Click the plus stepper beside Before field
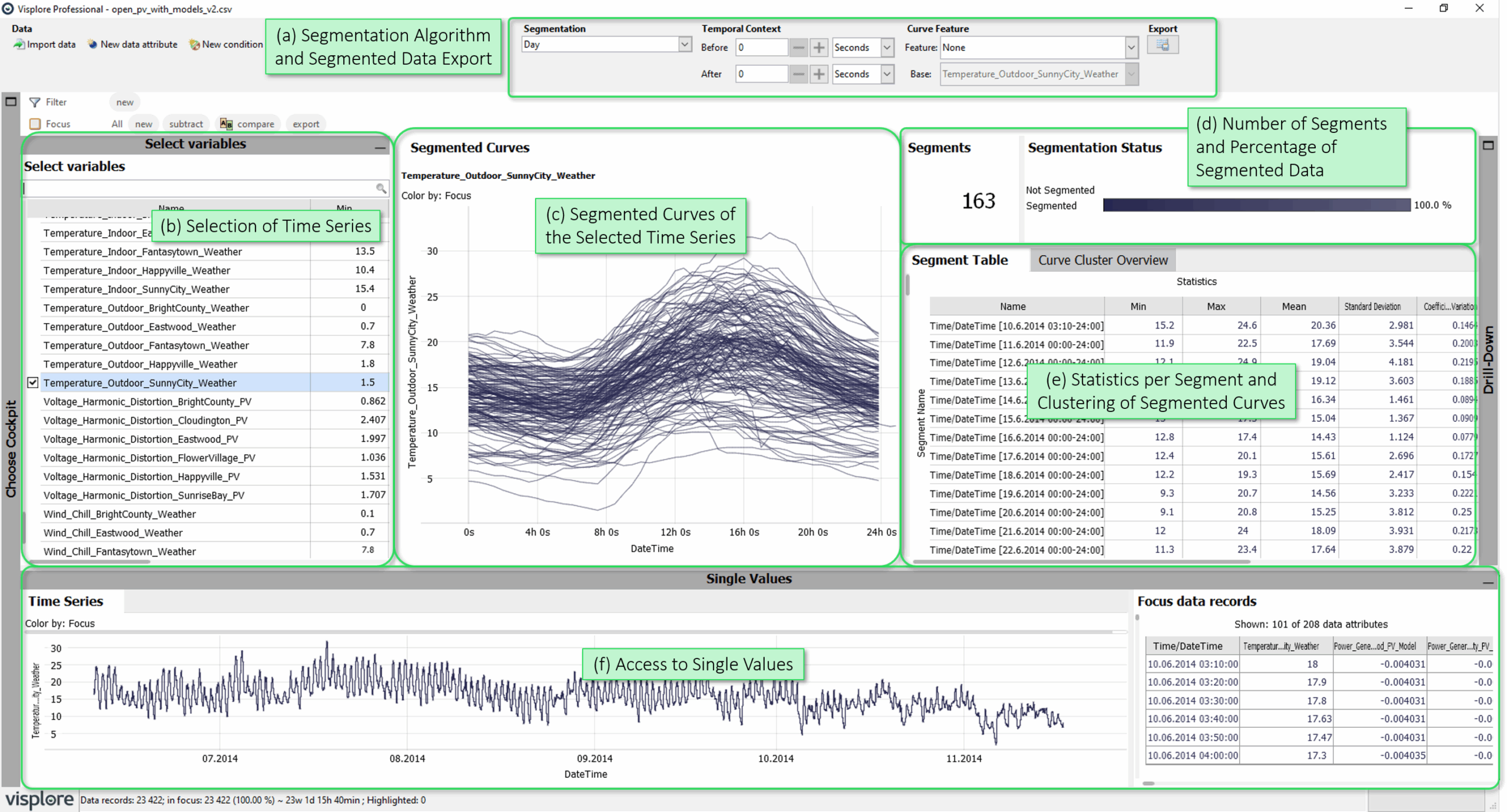 point(819,48)
